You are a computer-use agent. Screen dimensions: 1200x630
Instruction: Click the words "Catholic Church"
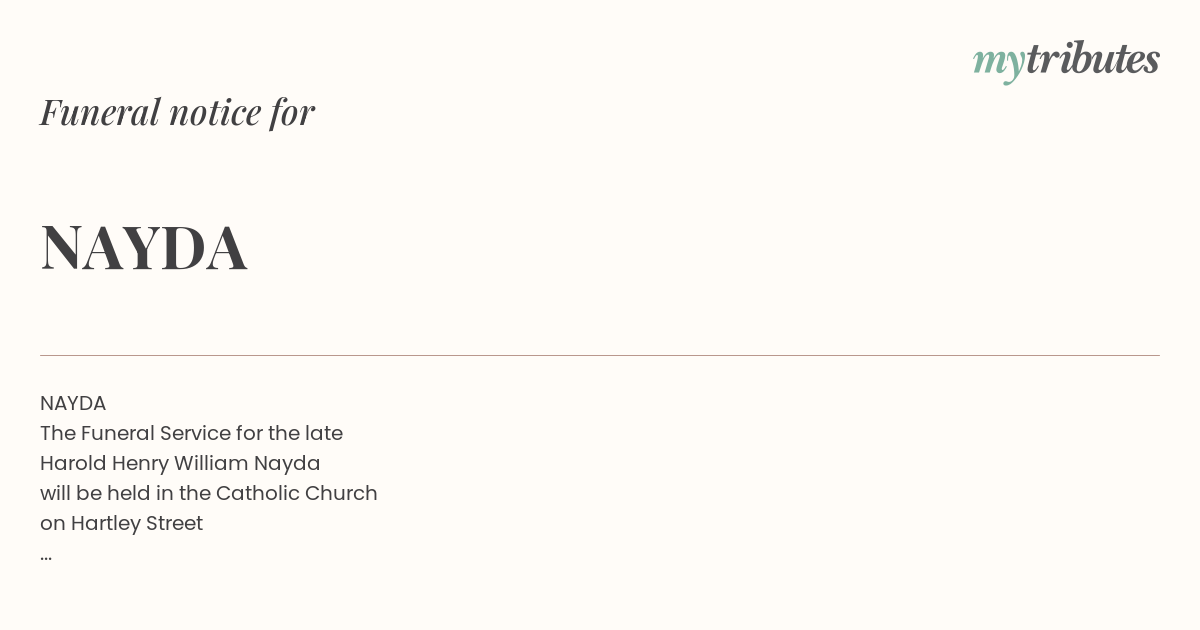click(x=297, y=493)
